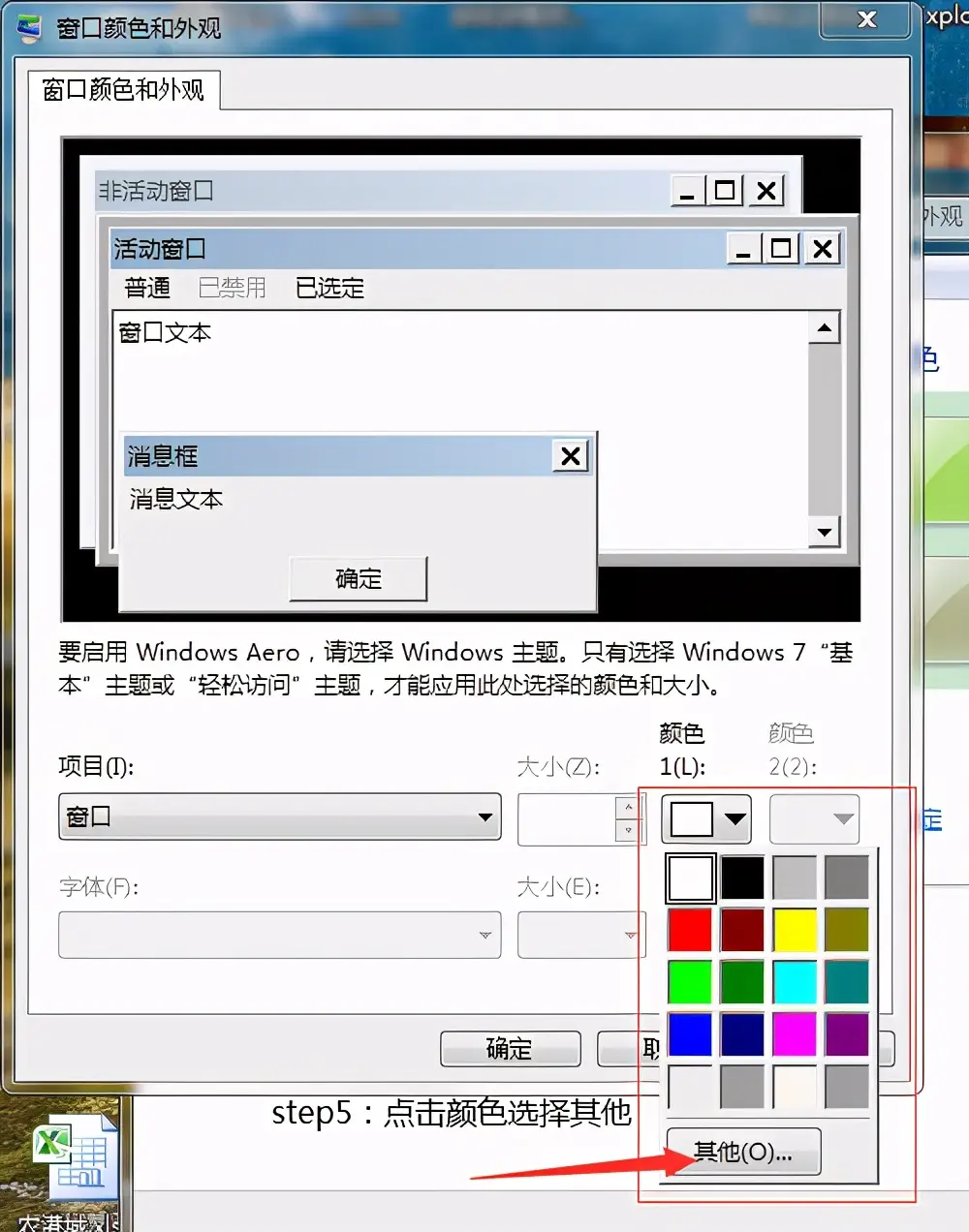969x1232 pixels.
Task: Click 普通 menu item in active window preview
Action: [x=146, y=288]
